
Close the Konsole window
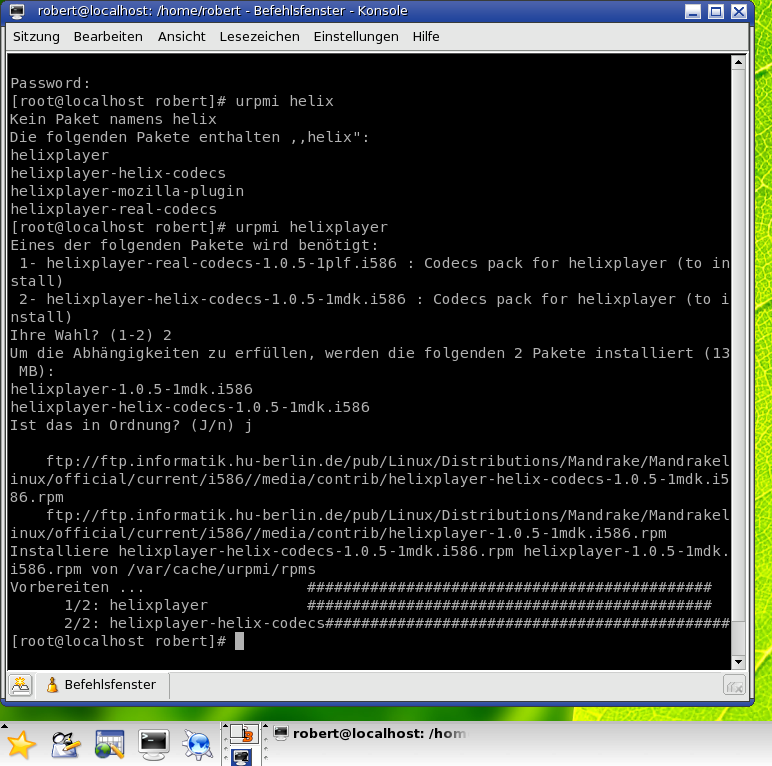click(x=739, y=11)
